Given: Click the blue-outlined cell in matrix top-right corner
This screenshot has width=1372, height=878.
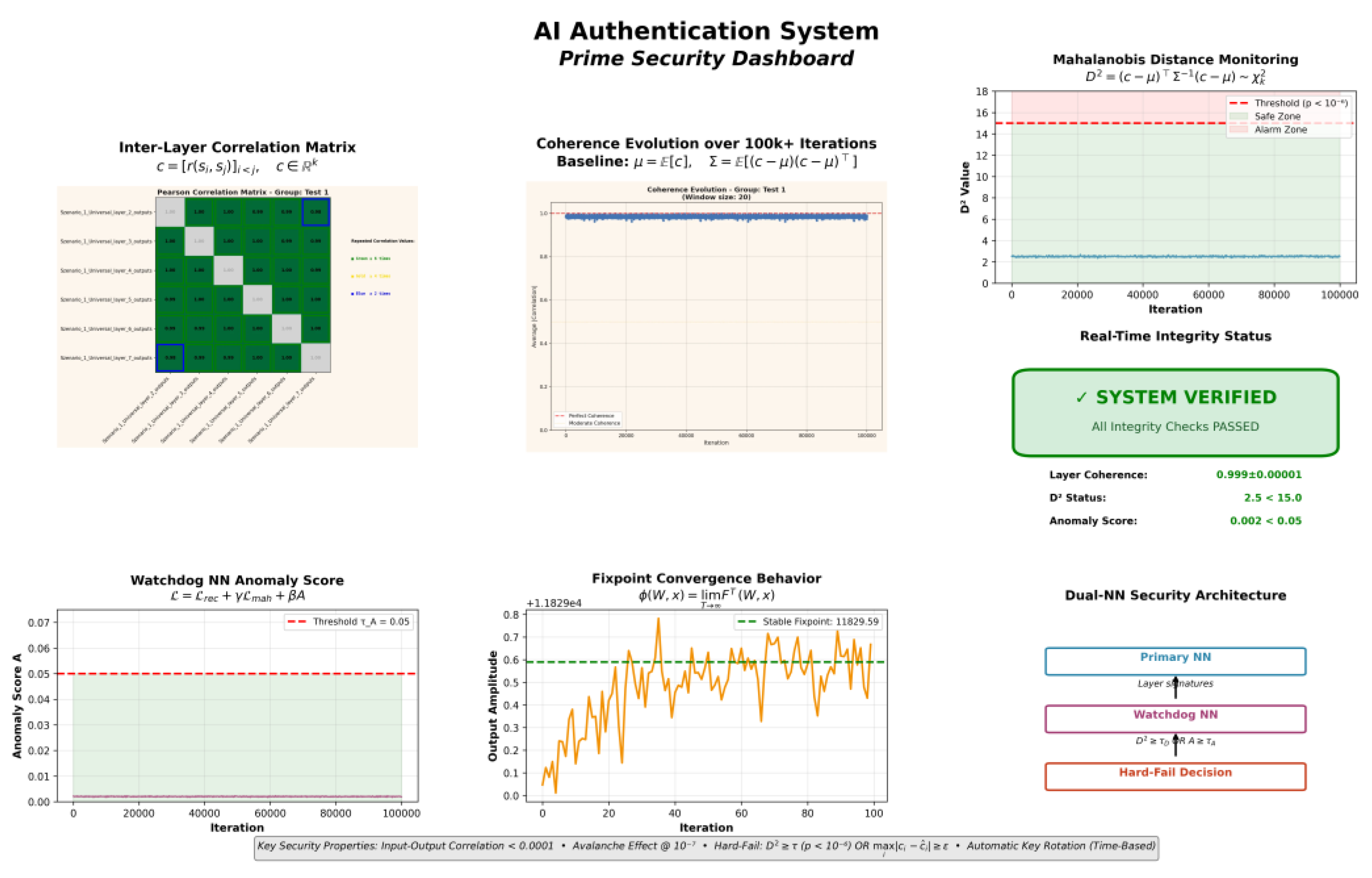Looking at the screenshot, I should tap(315, 211).
